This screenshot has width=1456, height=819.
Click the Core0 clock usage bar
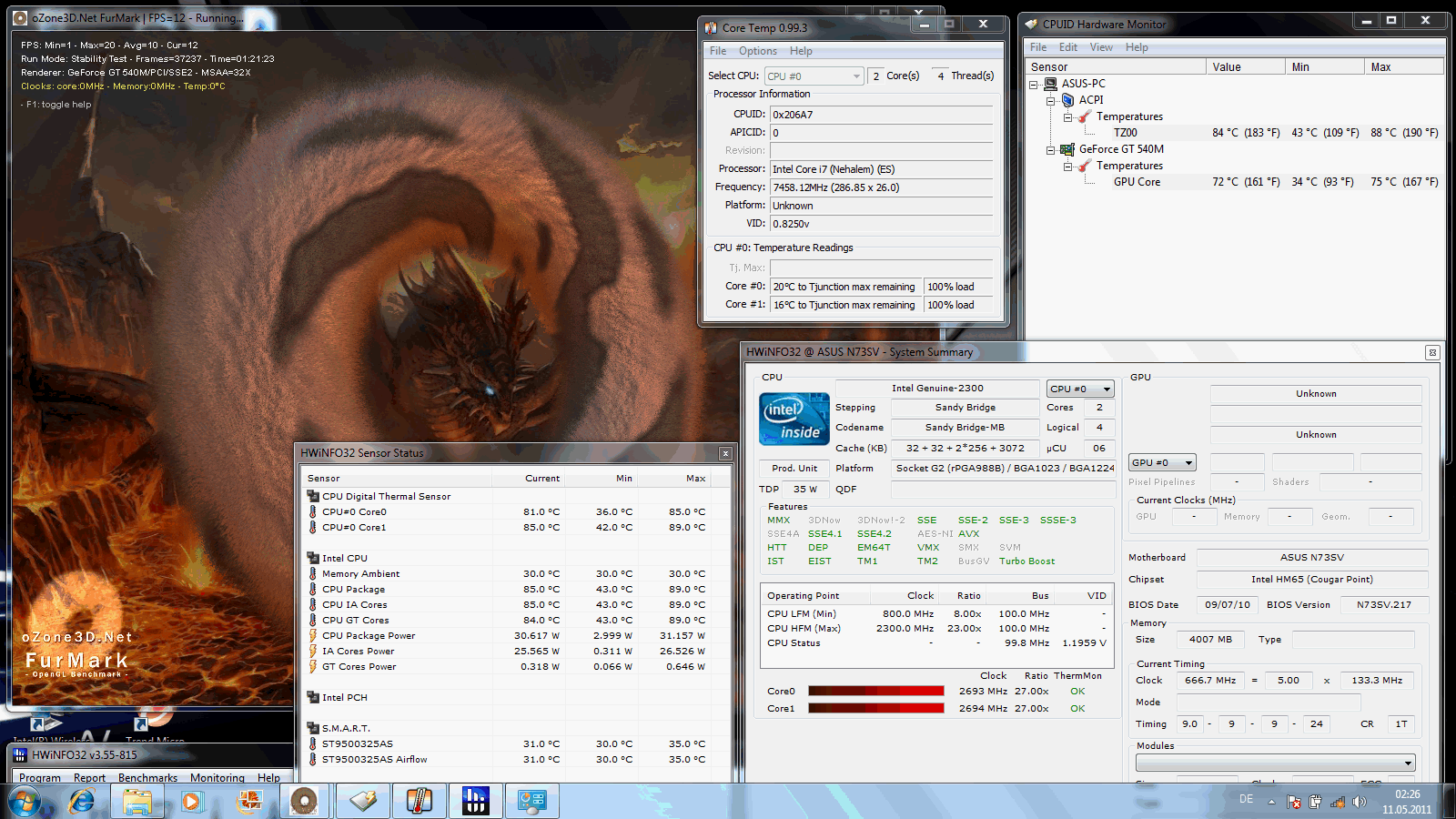pyautogui.click(x=876, y=692)
